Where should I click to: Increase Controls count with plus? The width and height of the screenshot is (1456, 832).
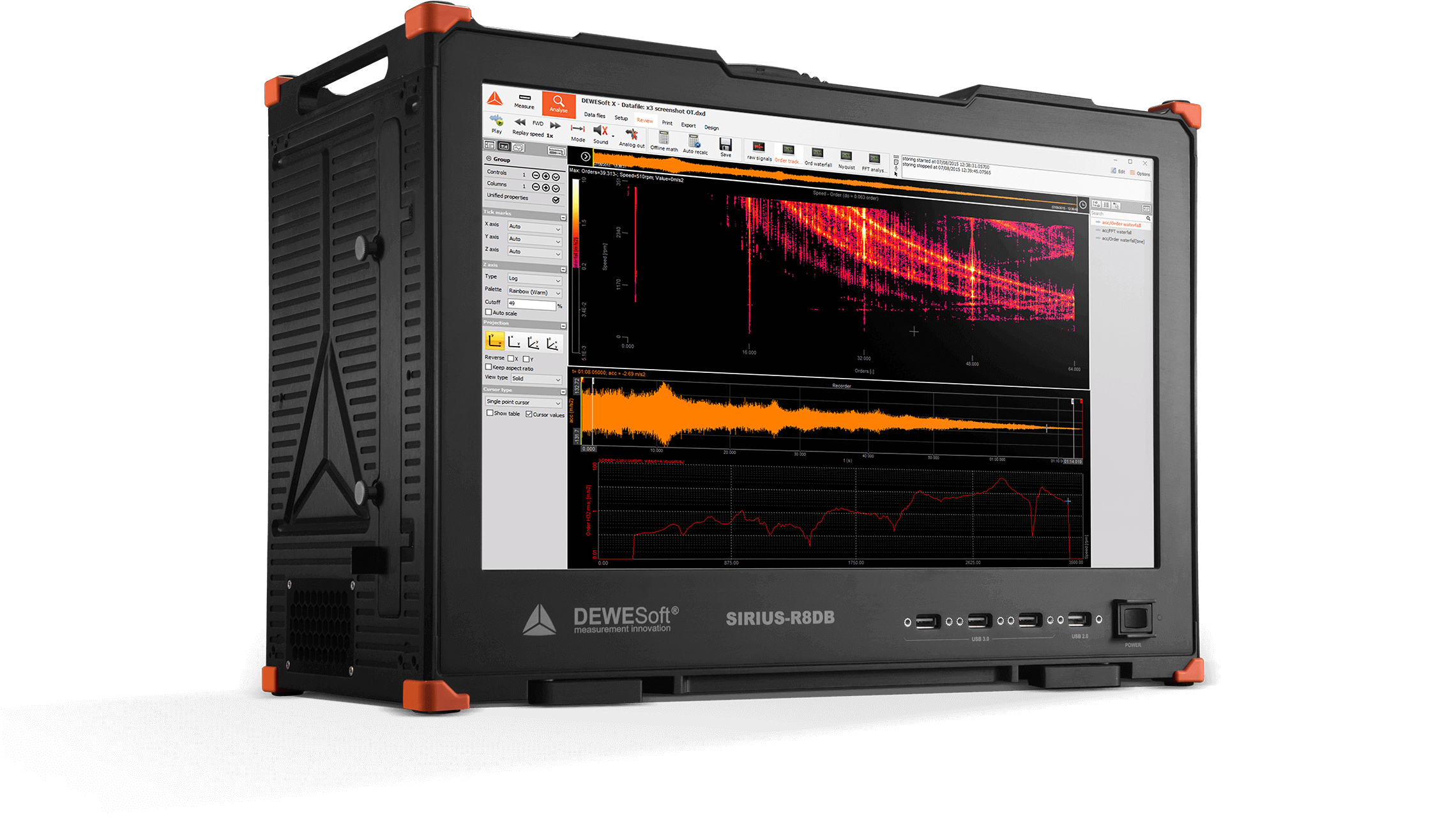[546, 176]
